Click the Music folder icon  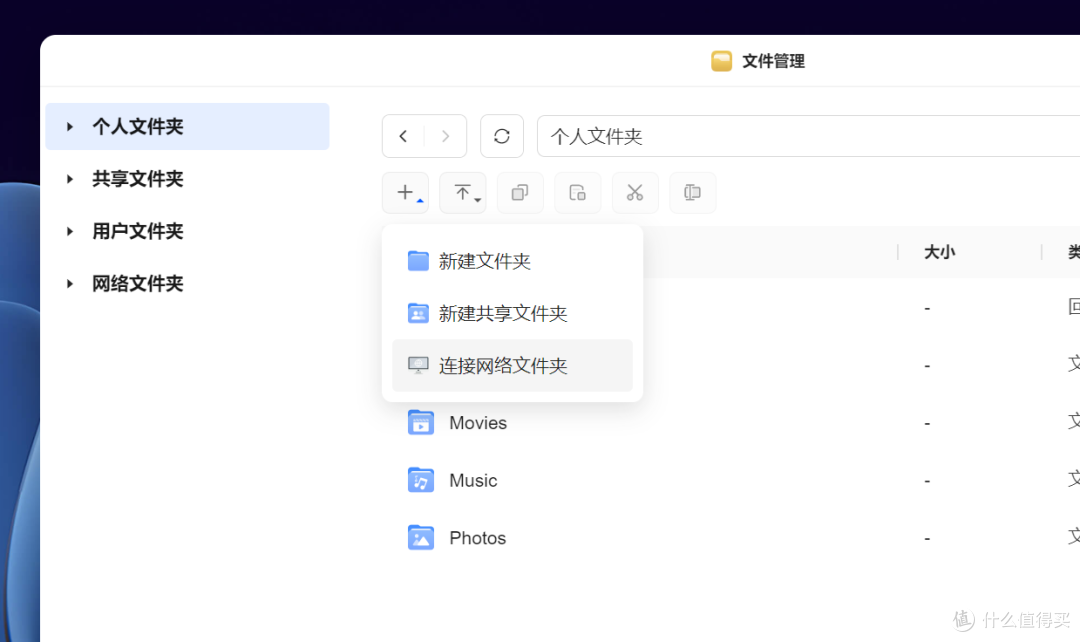(x=421, y=480)
